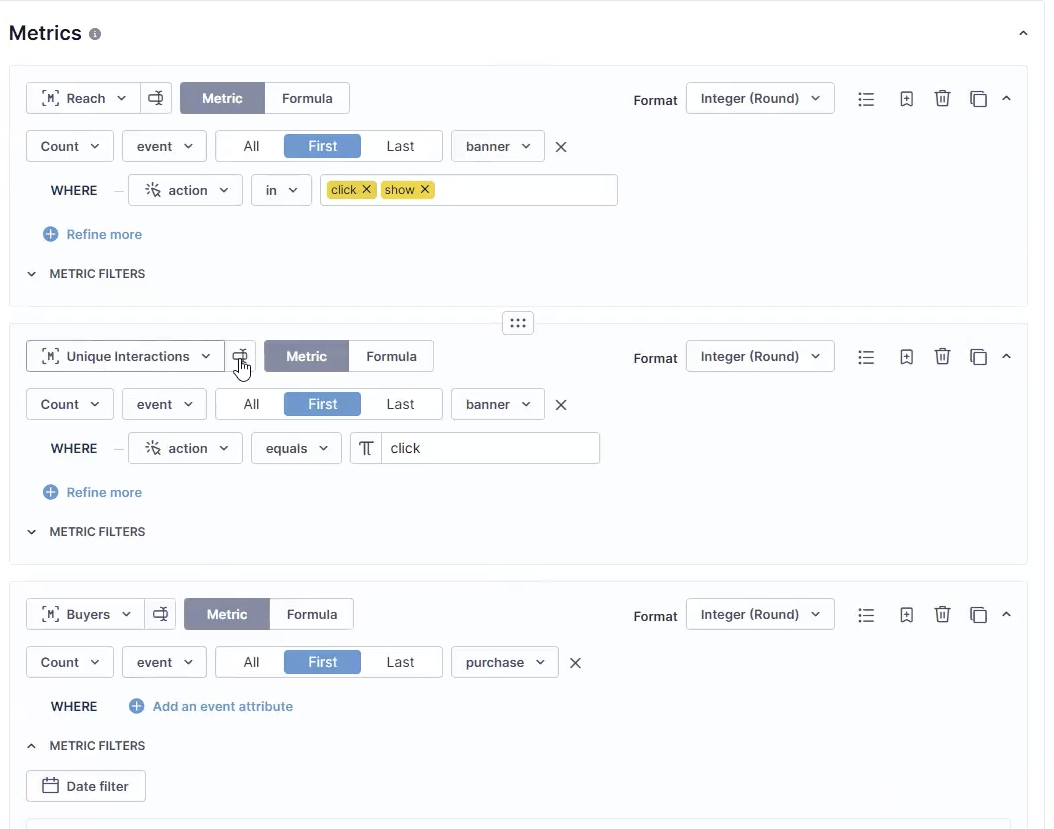Collapse METRIC FILTERS under Buyers
Screen dimensions: 1054x829
(x=86, y=746)
